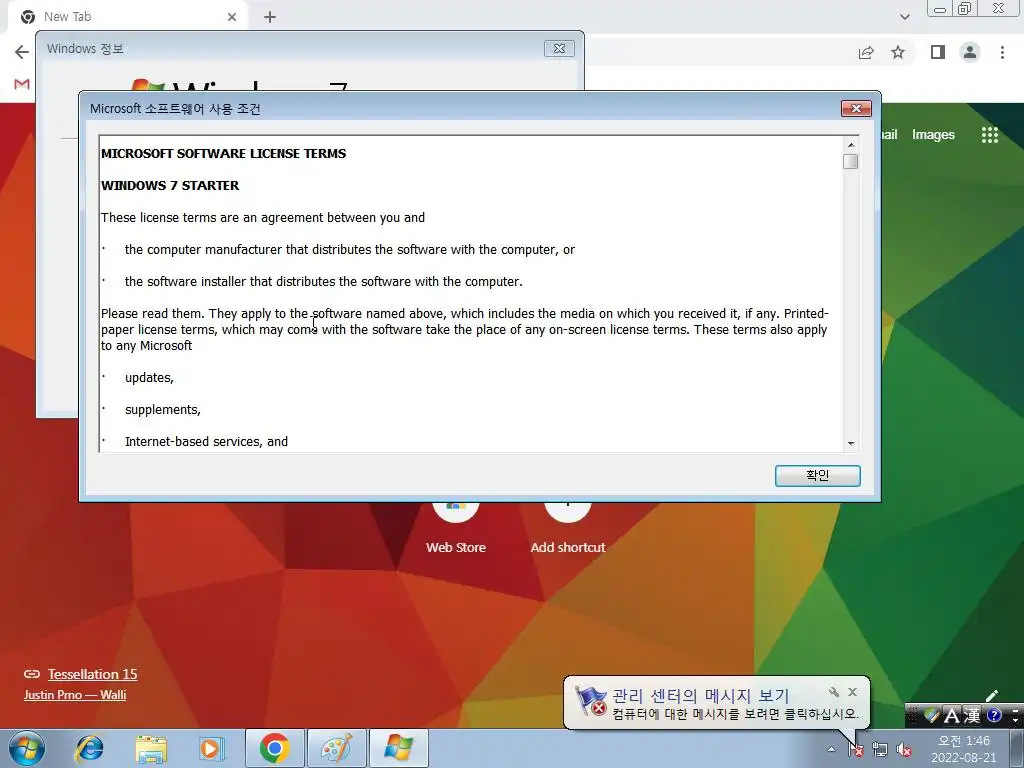Image resolution: width=1024 pixels, height=768 pixels.
Task: Close the New Tab tab
Action: click(232, 17)
